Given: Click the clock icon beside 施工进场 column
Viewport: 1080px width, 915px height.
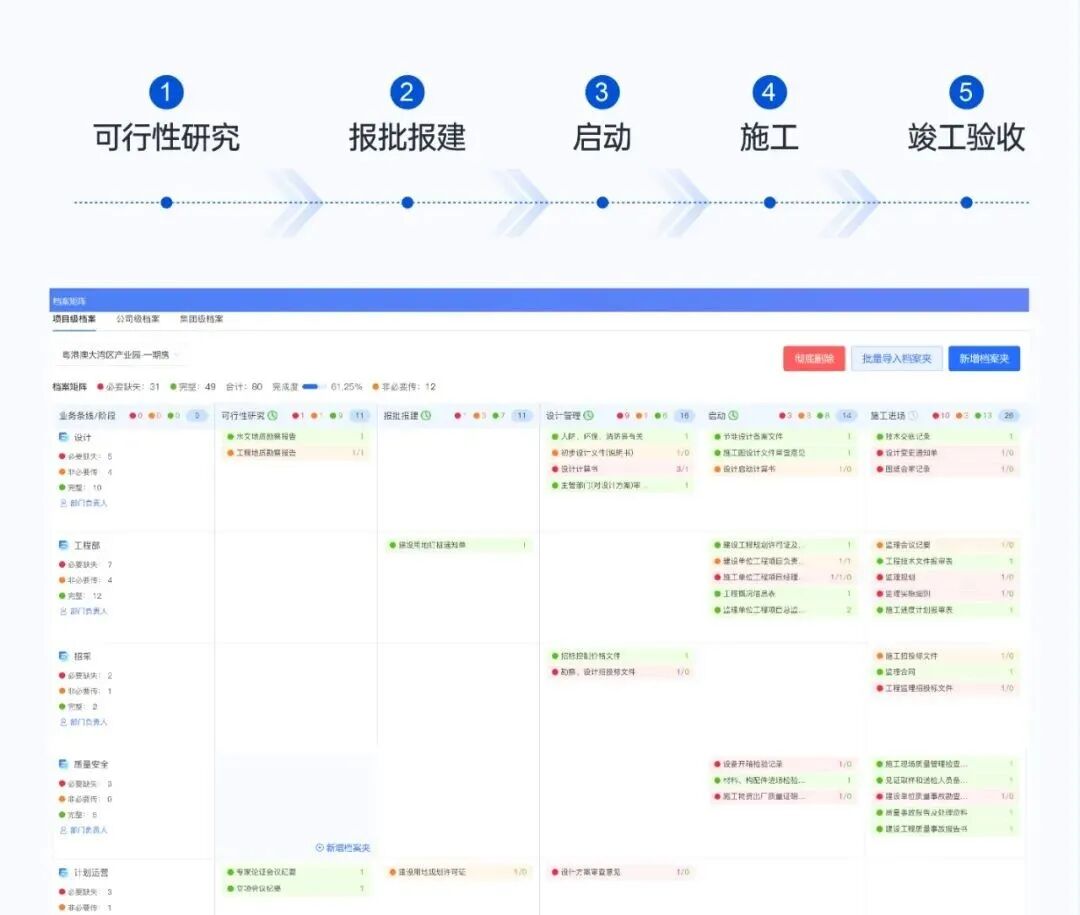Looking at the screenshot, I should (912, 415).
